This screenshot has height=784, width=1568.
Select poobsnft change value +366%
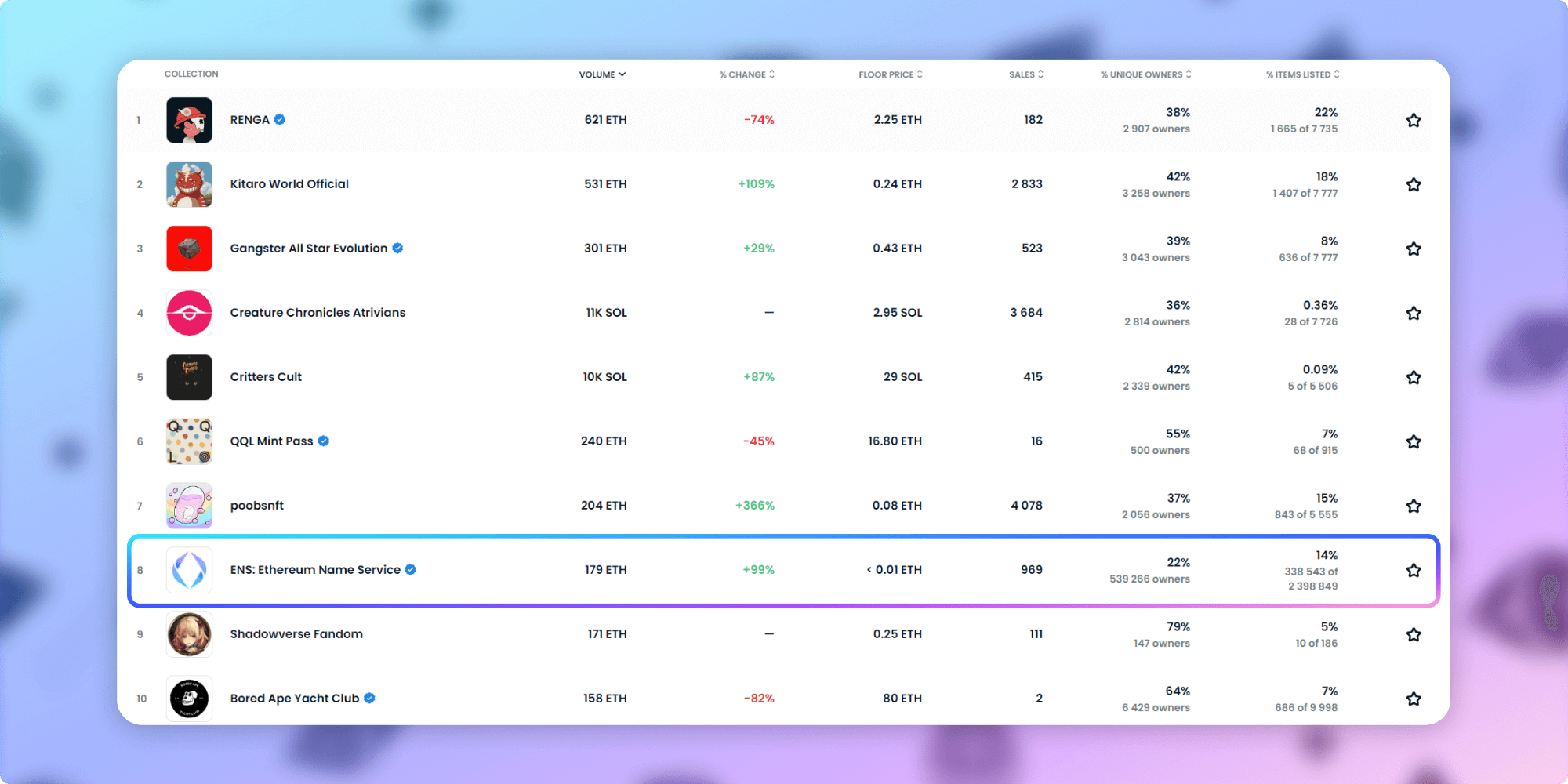[x=754, y=506]
